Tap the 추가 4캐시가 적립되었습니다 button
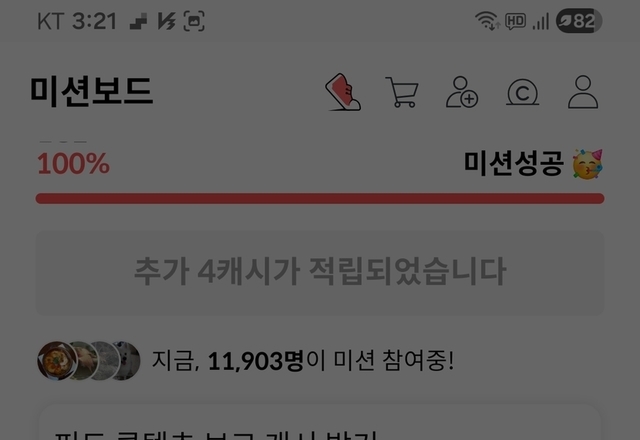 point(320,272)
